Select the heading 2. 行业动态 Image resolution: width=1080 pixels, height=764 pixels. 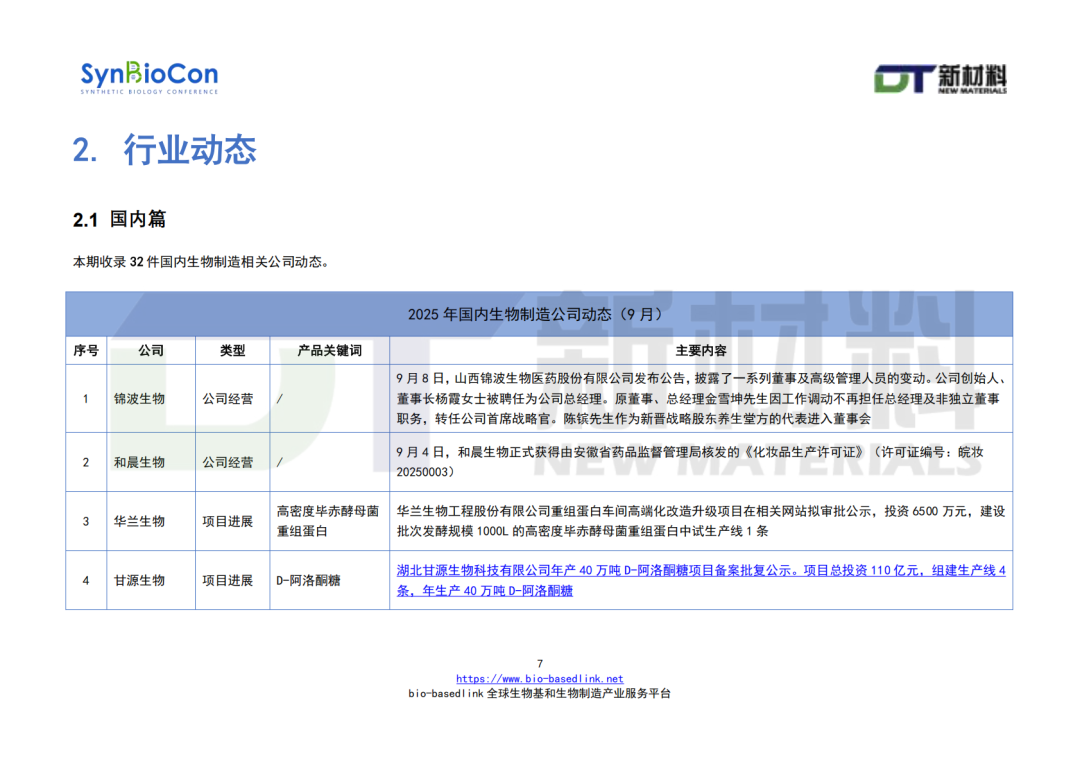(165, 149)
